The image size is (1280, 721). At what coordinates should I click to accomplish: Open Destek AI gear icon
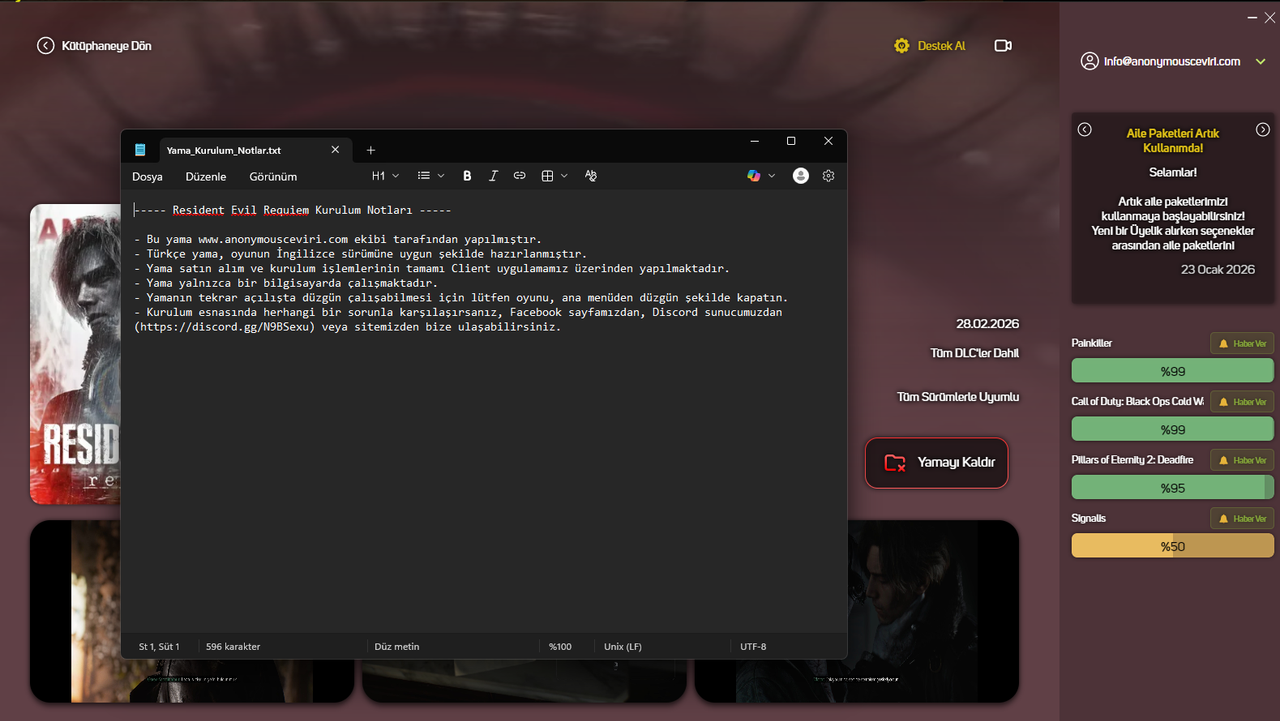click(902, 46)
